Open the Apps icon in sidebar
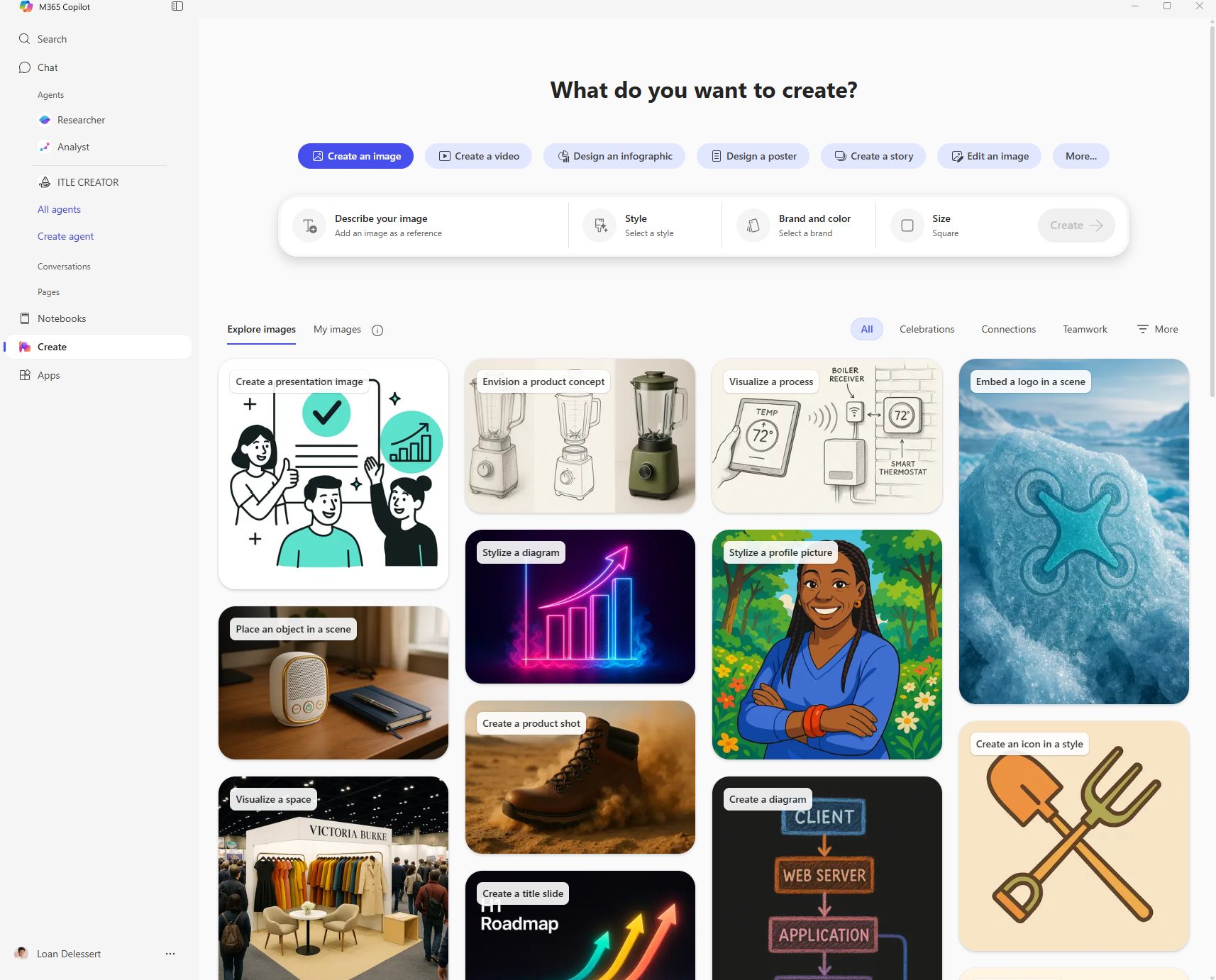This screenshot has width=1216, height=980. [x=25, y=375]
